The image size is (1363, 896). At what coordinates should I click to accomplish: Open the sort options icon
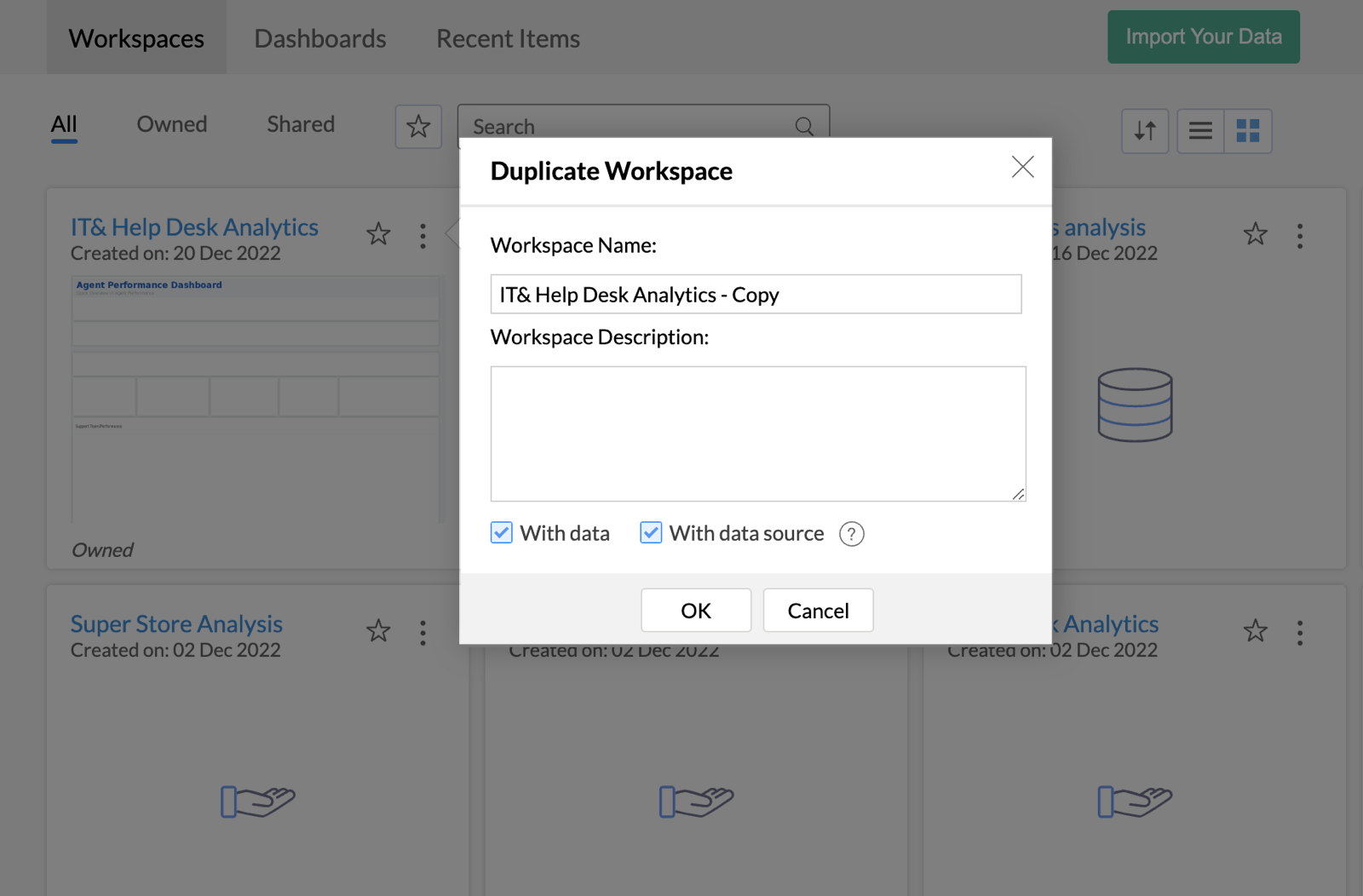click(x=1144, y=131)
